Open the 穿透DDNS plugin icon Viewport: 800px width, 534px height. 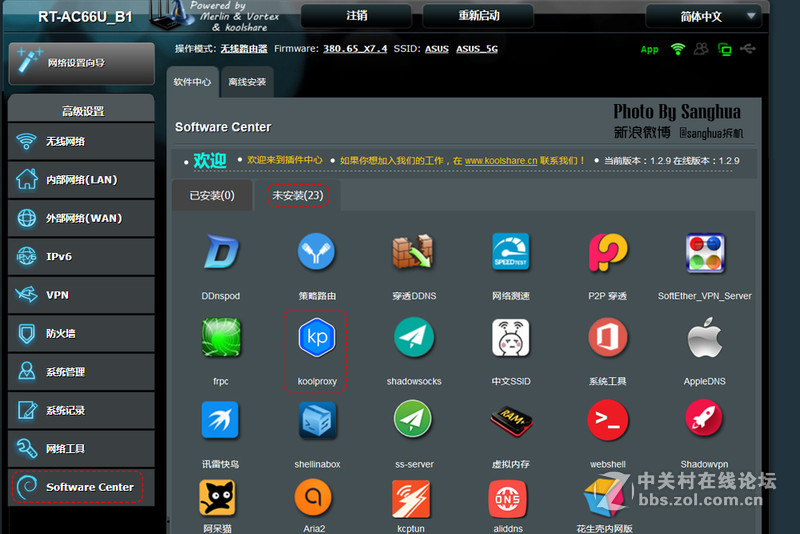click(413, 251)
